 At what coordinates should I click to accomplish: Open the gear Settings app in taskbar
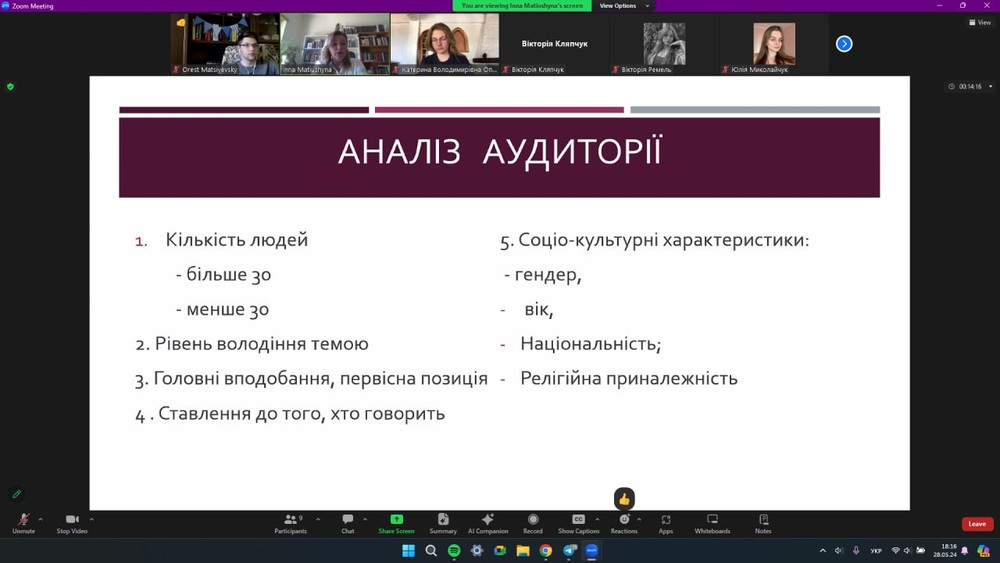[477, 551]
